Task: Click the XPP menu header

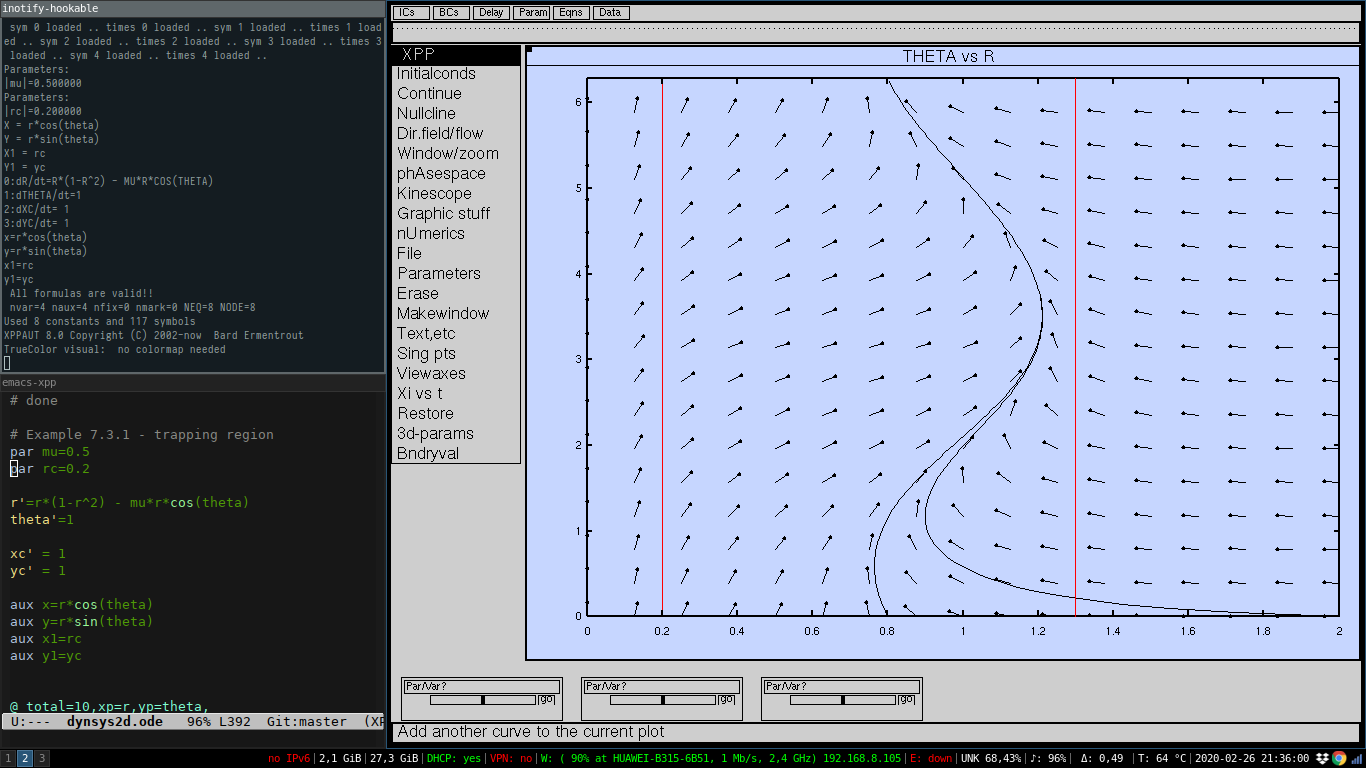Action: (x=456, y=55)
